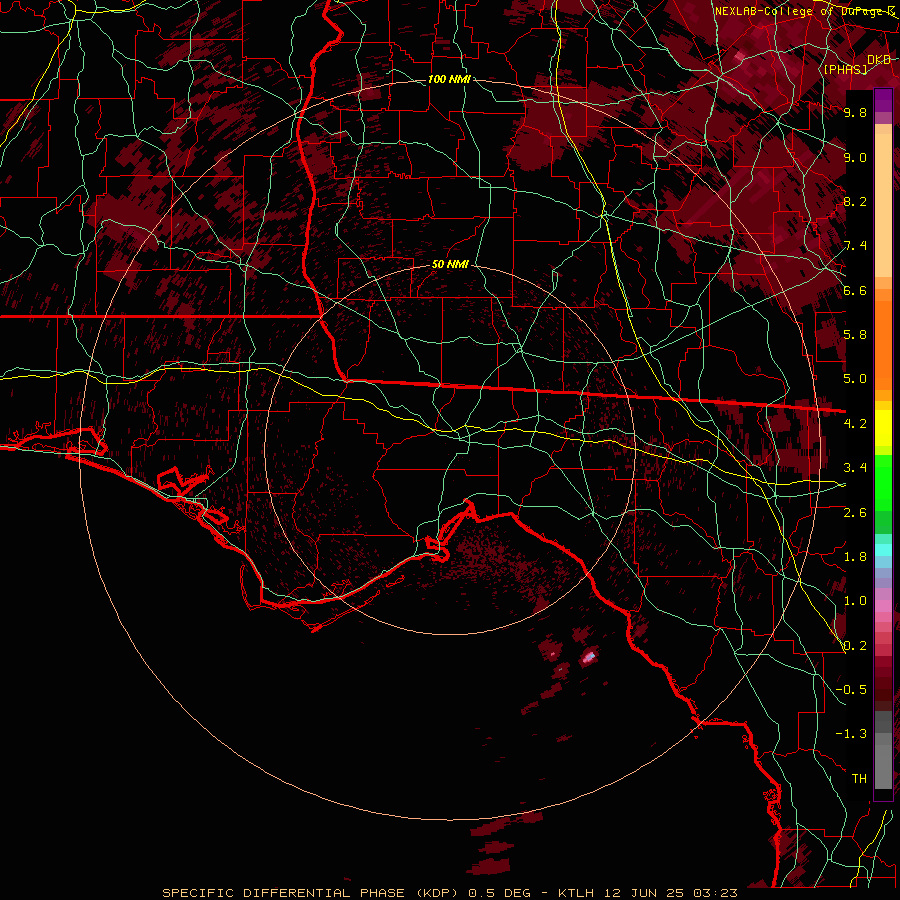Click the 3.4 color scale value
Image resolution: width=900 pixels, height=900 pixels.
tap(855, 468)
